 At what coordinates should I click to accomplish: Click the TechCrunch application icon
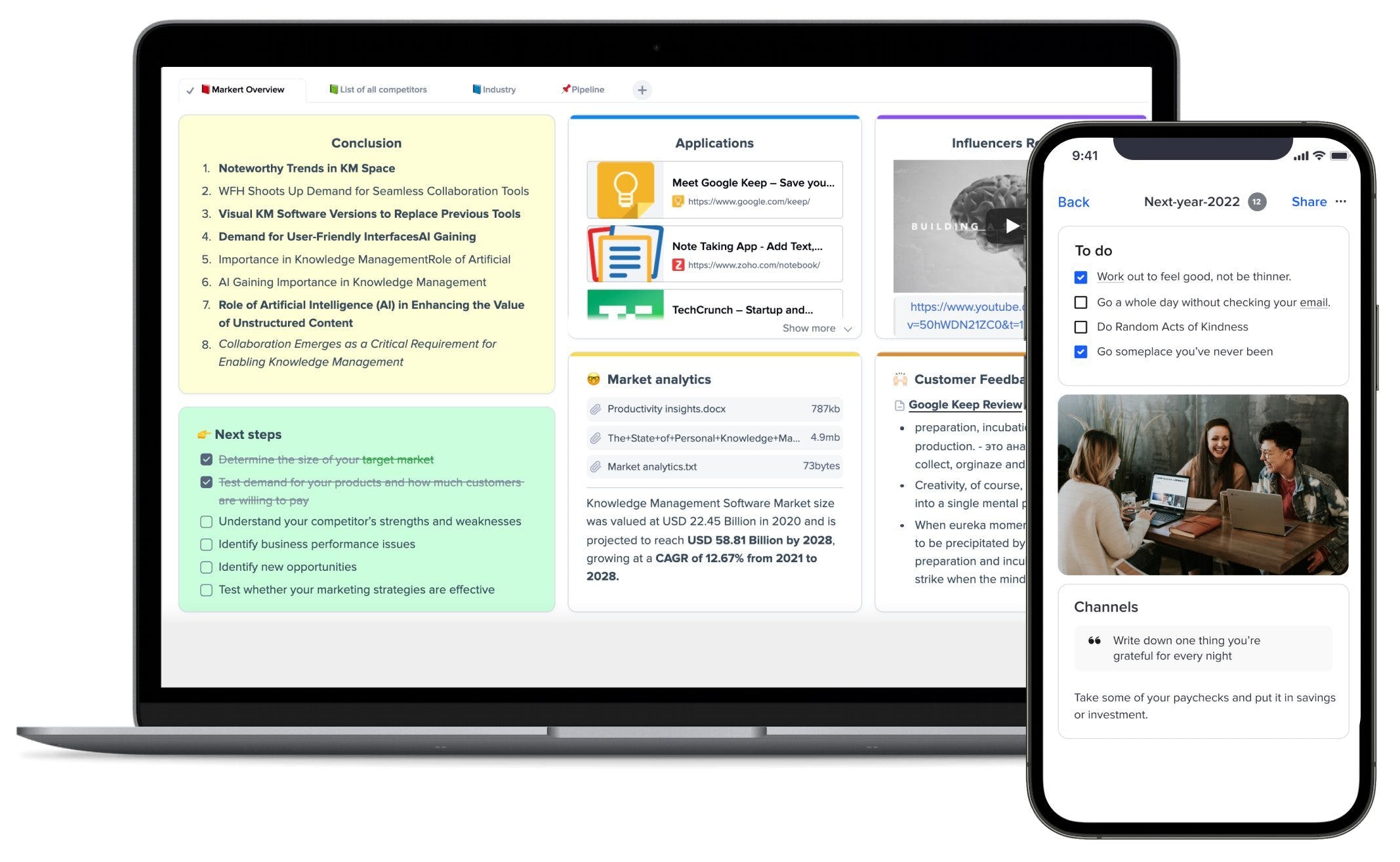coord(625,308)
